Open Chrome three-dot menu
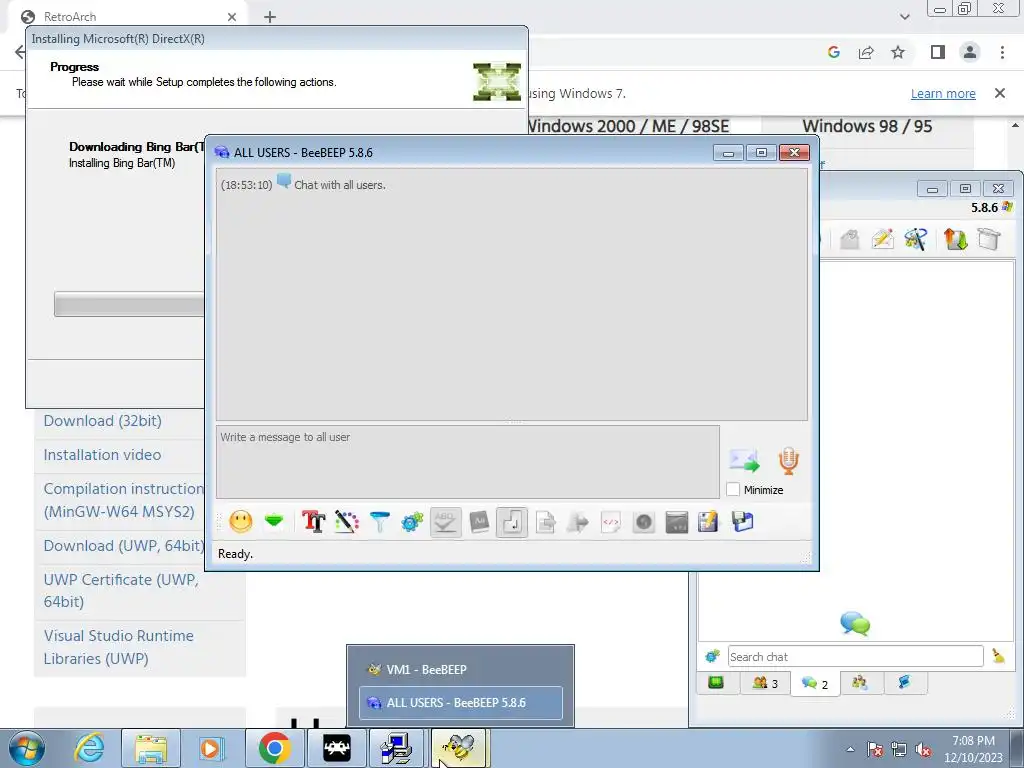1024x768 pixels. point(1002,52)
